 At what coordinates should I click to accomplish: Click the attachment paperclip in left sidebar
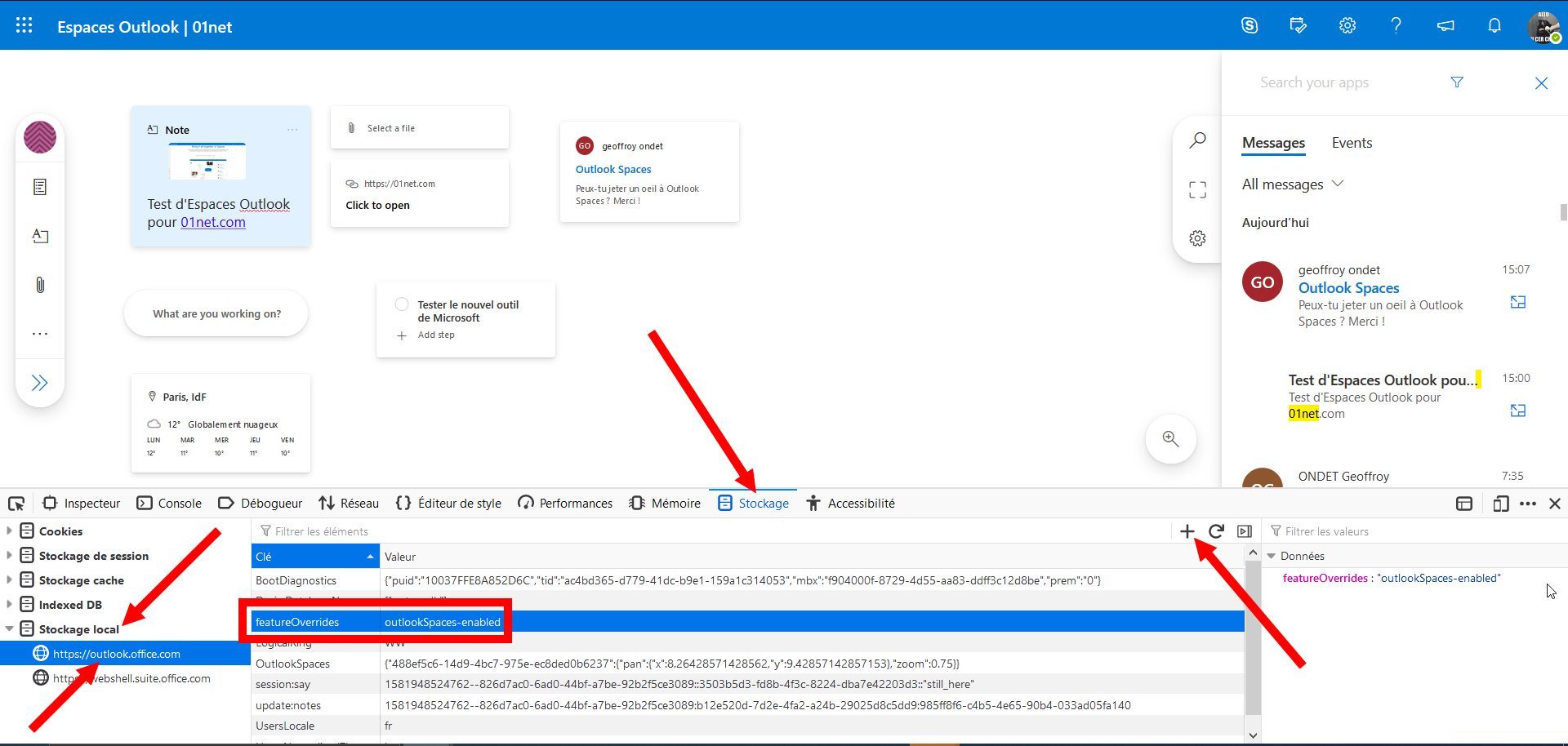(39, 285)
